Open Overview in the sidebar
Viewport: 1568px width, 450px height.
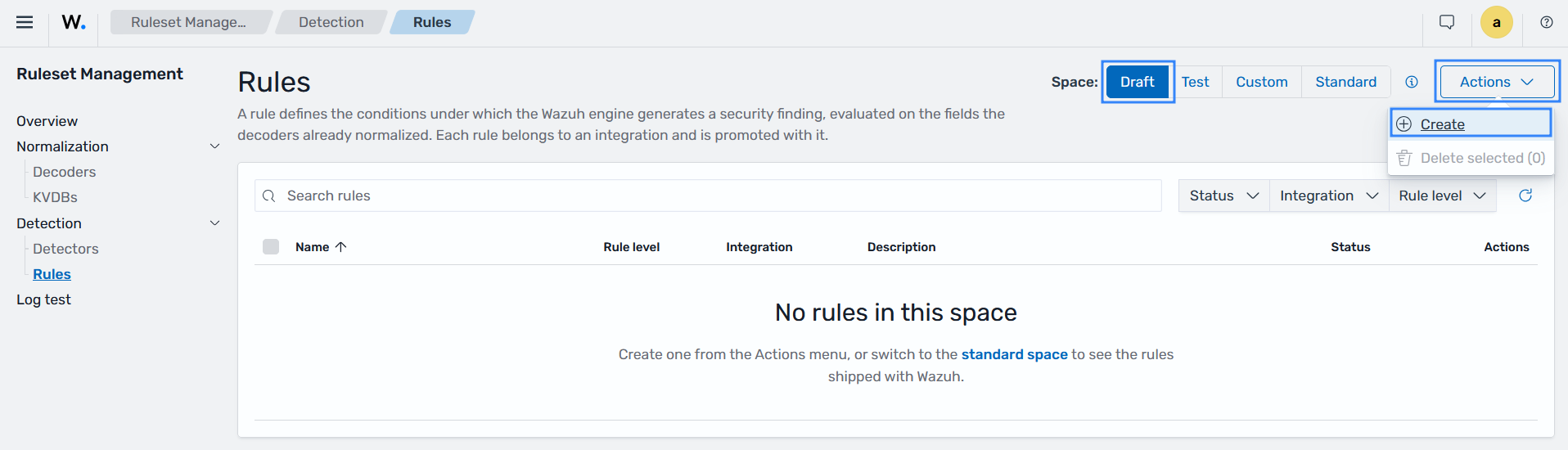click(x=47, y=121)
